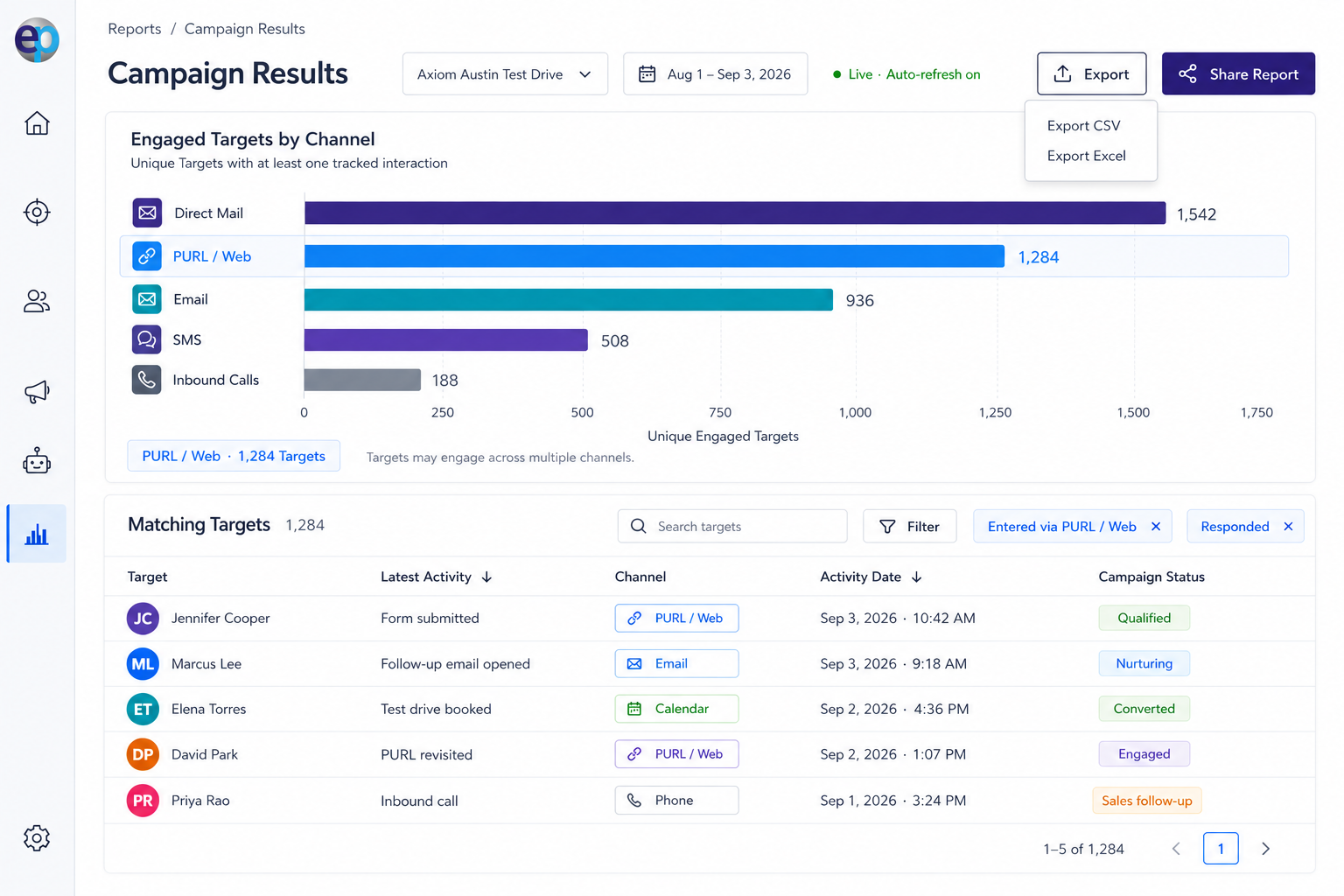Click the calendar icon in date range
1344x896 pixels.
(x=647, y=74)
